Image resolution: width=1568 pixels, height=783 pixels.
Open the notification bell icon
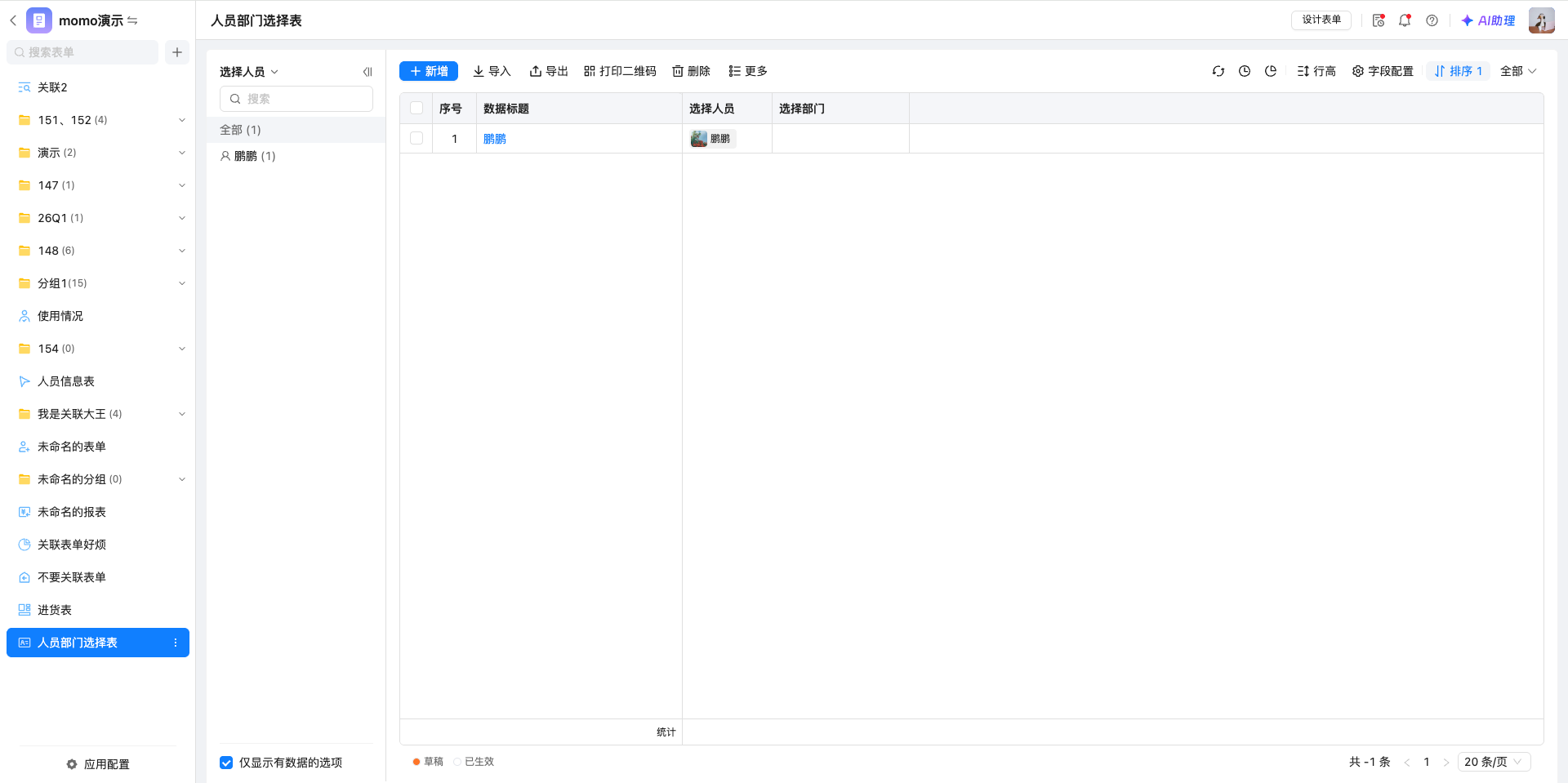(x=1405, y=20)
